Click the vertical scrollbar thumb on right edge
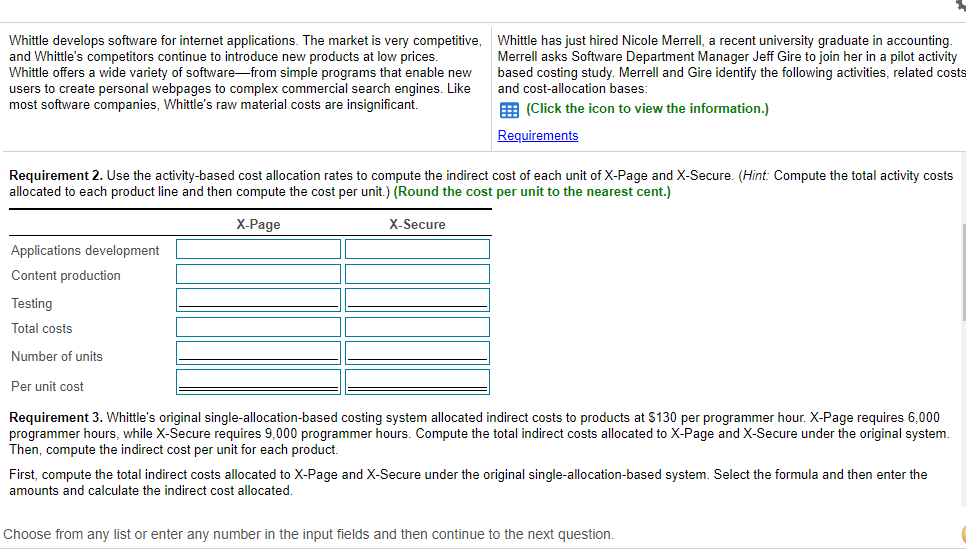966x552 pixels. 963,272
